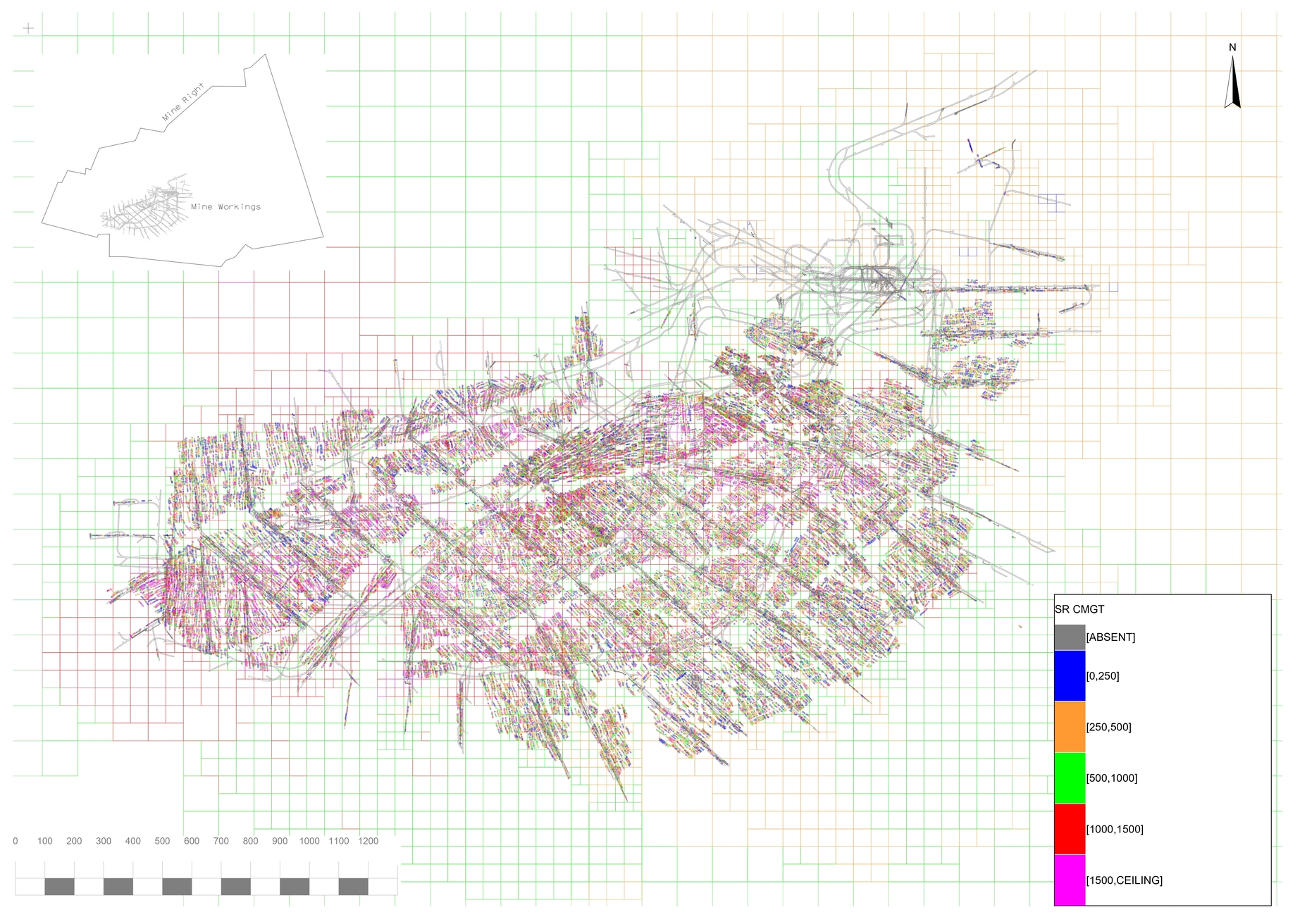Click the scale bar 400 label

(x=133, y=841)
